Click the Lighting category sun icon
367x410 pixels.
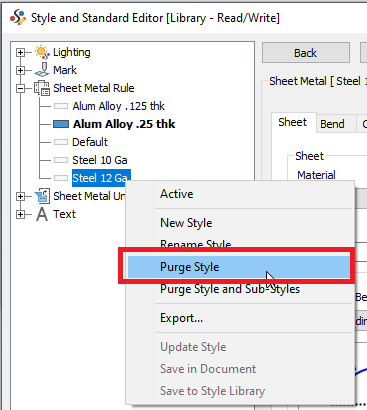tap(42, 52)
